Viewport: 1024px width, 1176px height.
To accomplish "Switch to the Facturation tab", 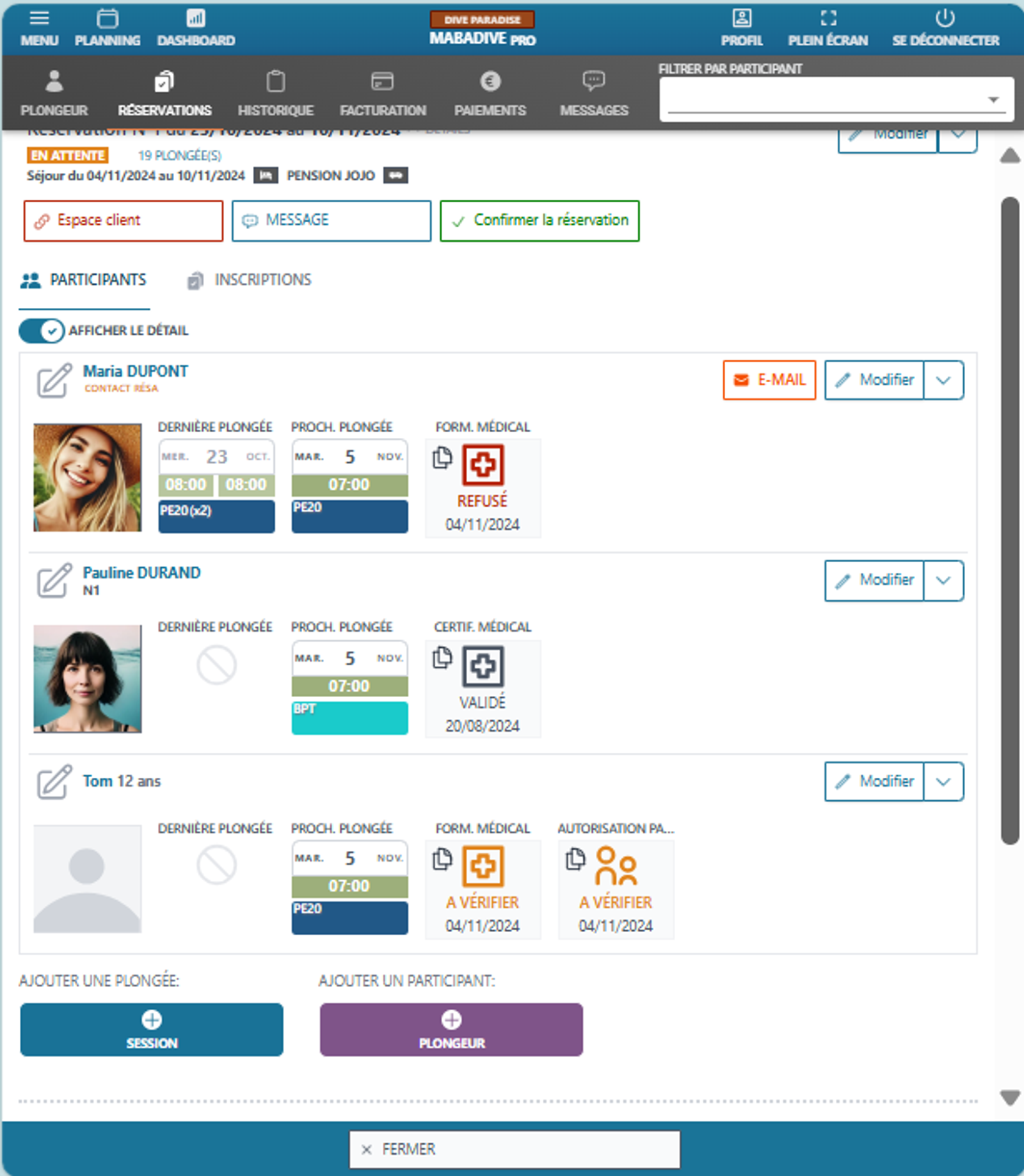I will [383, 93].
